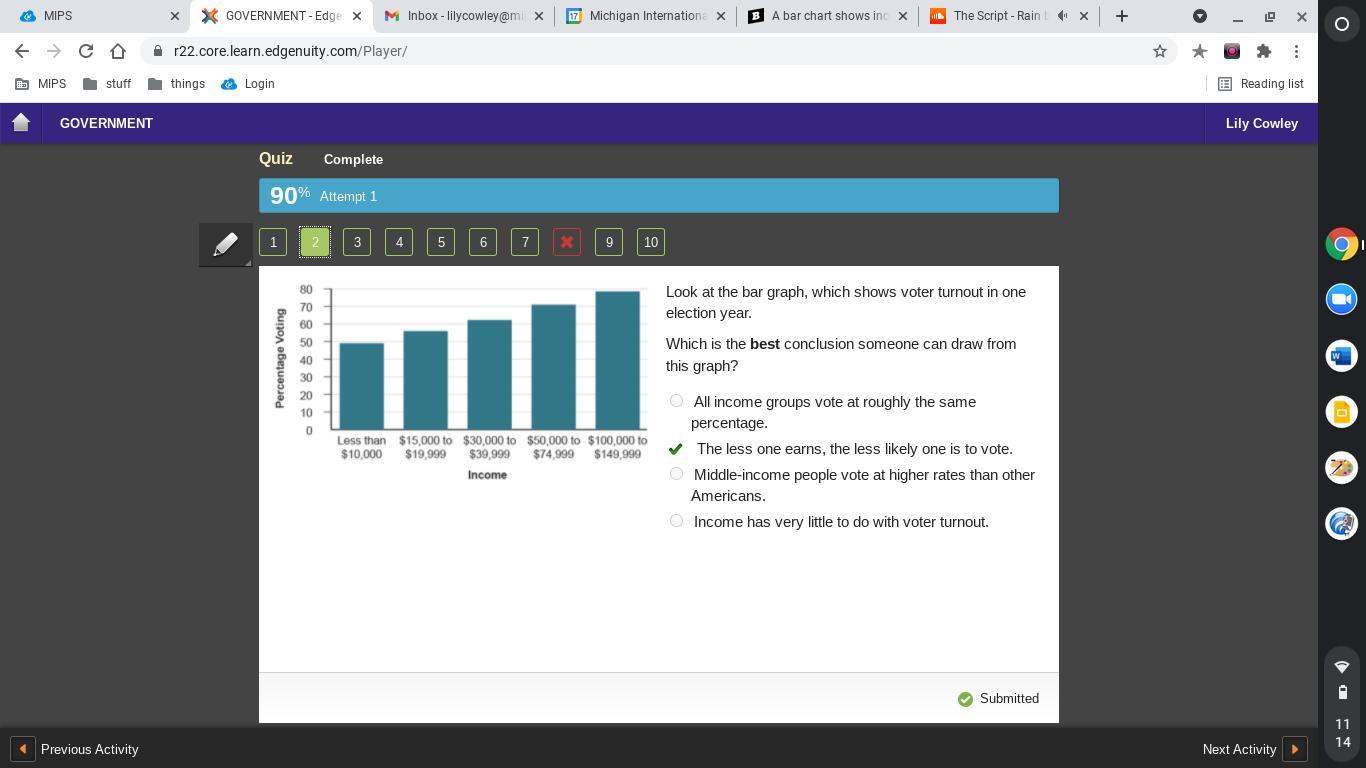The image size is (1366, 768).
Task: Go to question 10
Action: 651,242
